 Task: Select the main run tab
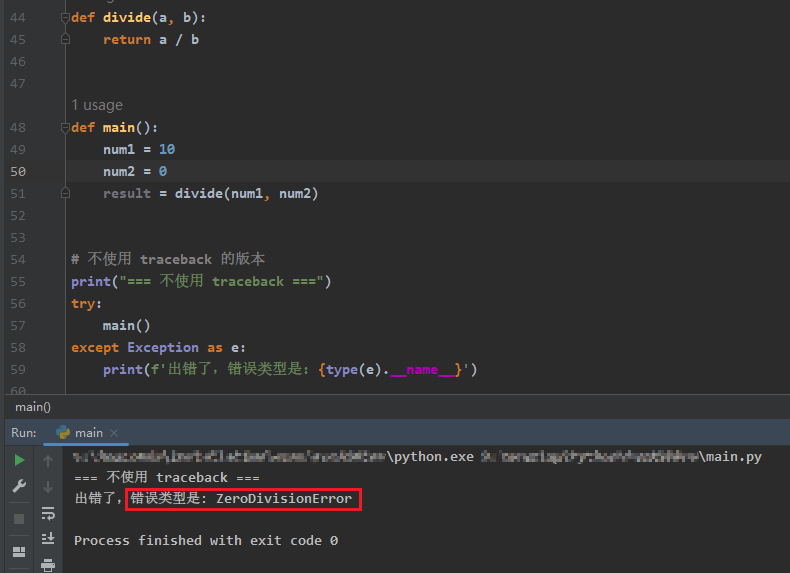pos(89,433)
